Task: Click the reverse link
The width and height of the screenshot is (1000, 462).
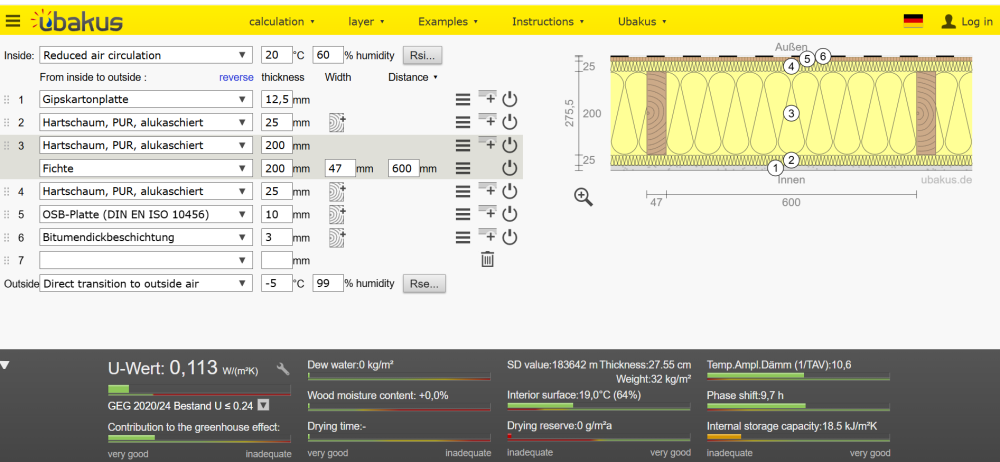Action: pos(236,77)
